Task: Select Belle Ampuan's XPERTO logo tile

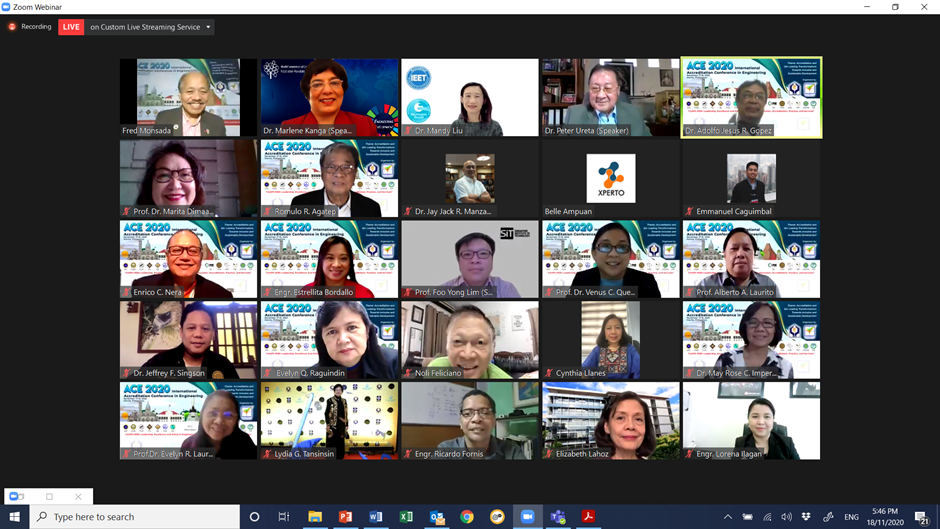Action: pyautogui.click(x=610, y=179)
